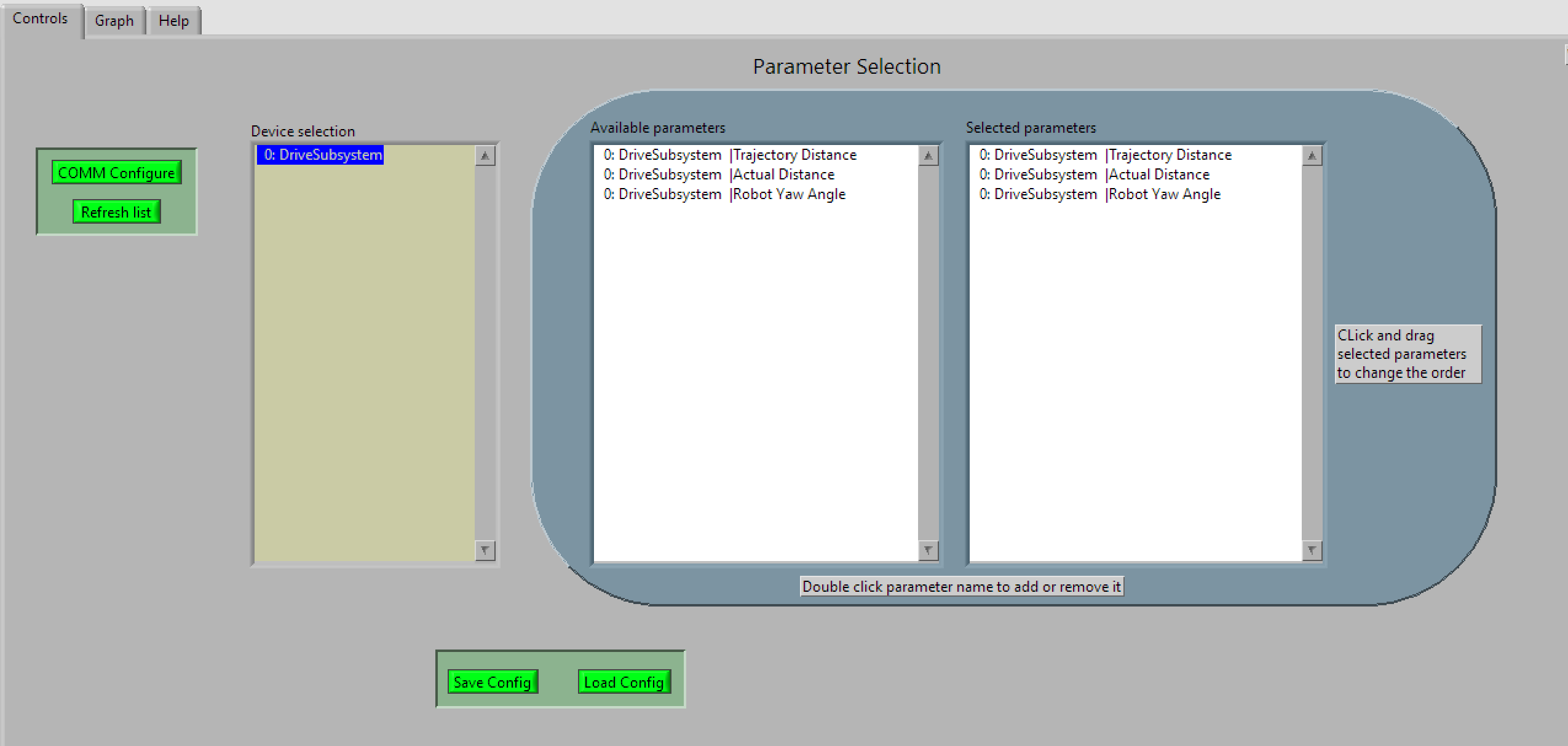Click down scroll arrow of Available parameters list
Image resolution: width=1568 pixels, height=746 pixels.
point(928,550)
